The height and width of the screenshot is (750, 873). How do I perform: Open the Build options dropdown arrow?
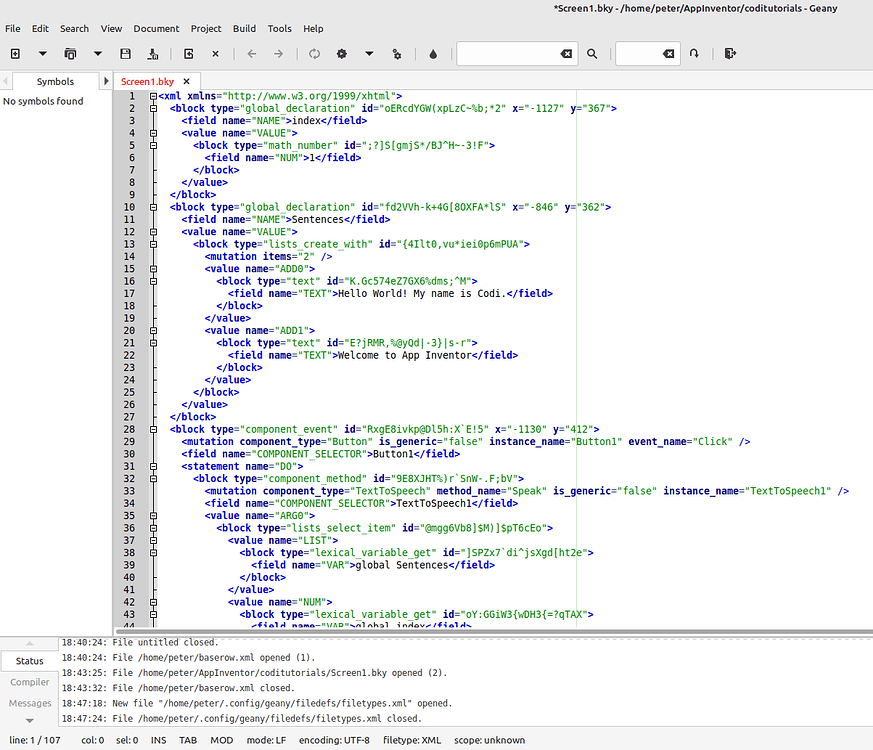pyautogui.click(x=369, y=53)
